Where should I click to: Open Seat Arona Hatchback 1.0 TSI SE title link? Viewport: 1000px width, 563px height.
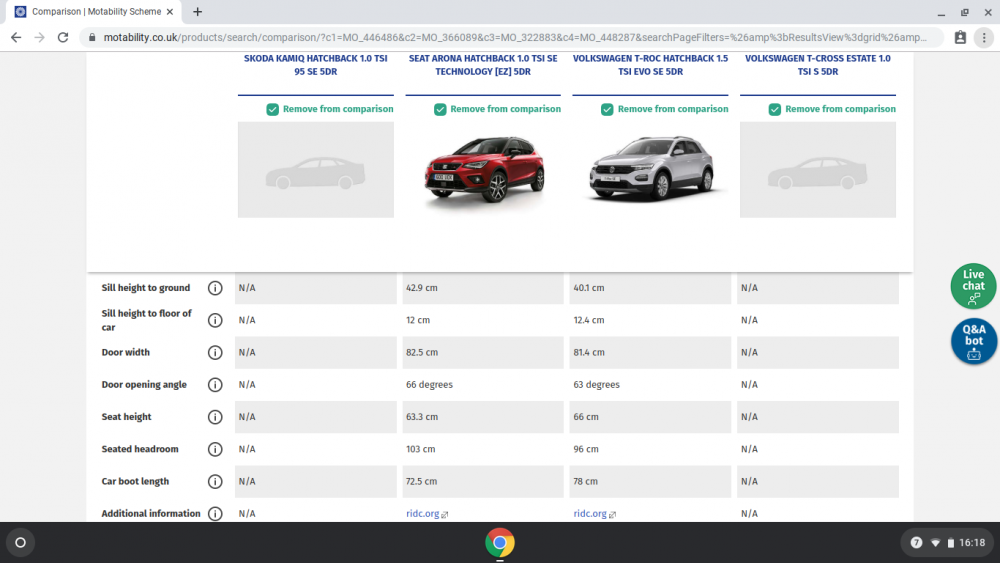click(483, 65)
